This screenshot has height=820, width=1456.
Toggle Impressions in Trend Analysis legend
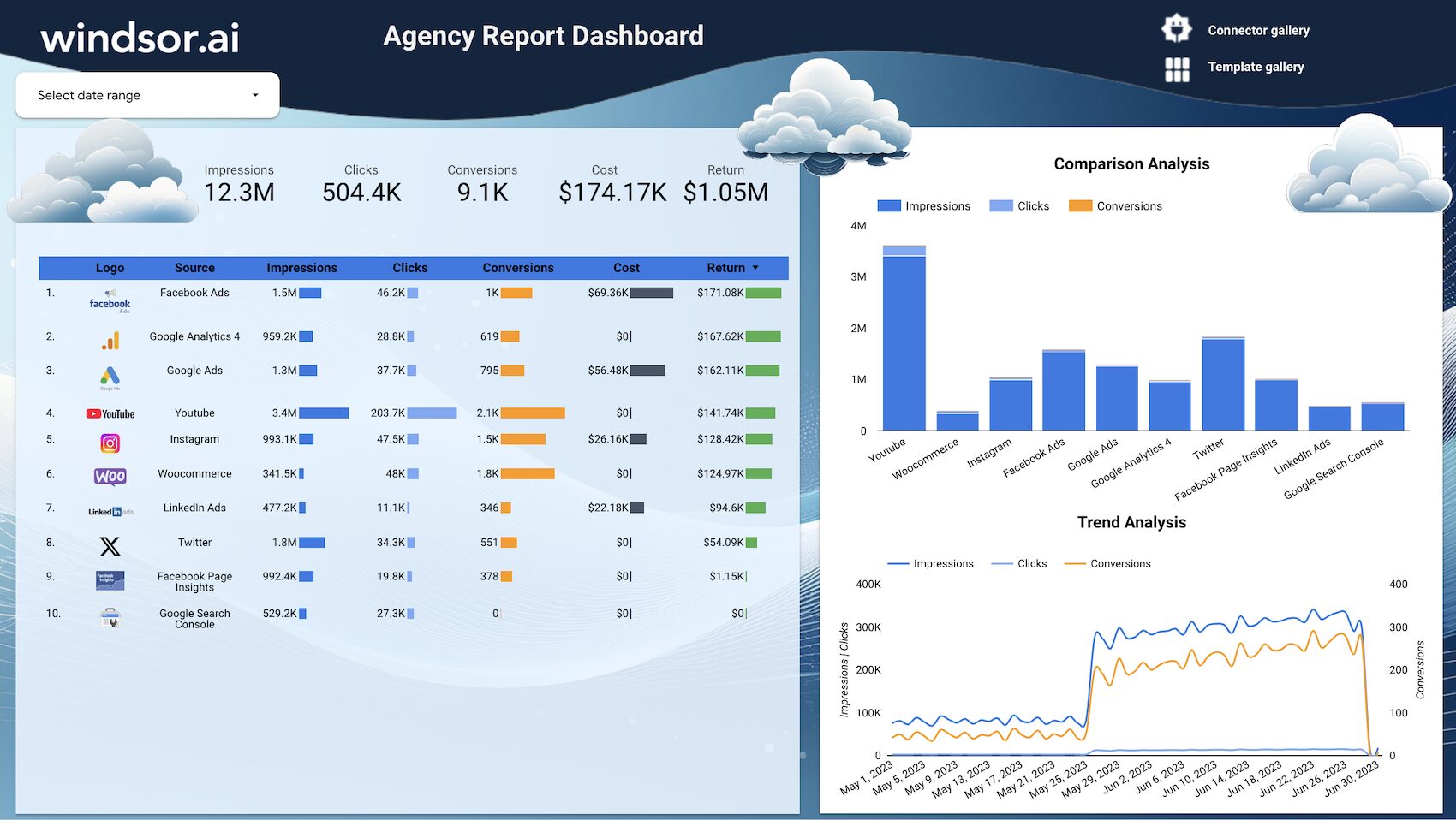(931, 563)
